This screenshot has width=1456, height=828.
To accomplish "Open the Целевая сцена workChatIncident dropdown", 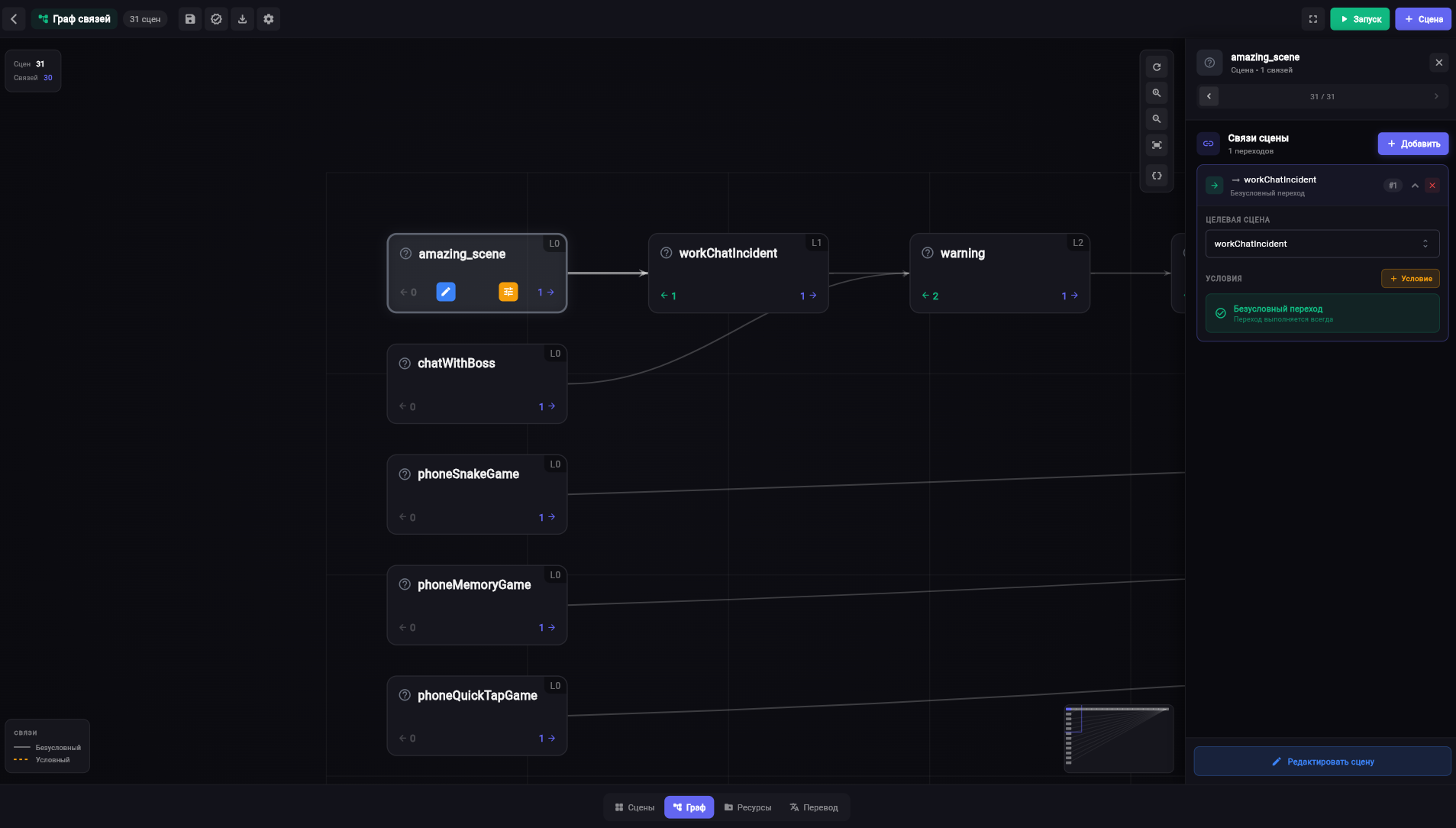I will tap(1322, 244).
